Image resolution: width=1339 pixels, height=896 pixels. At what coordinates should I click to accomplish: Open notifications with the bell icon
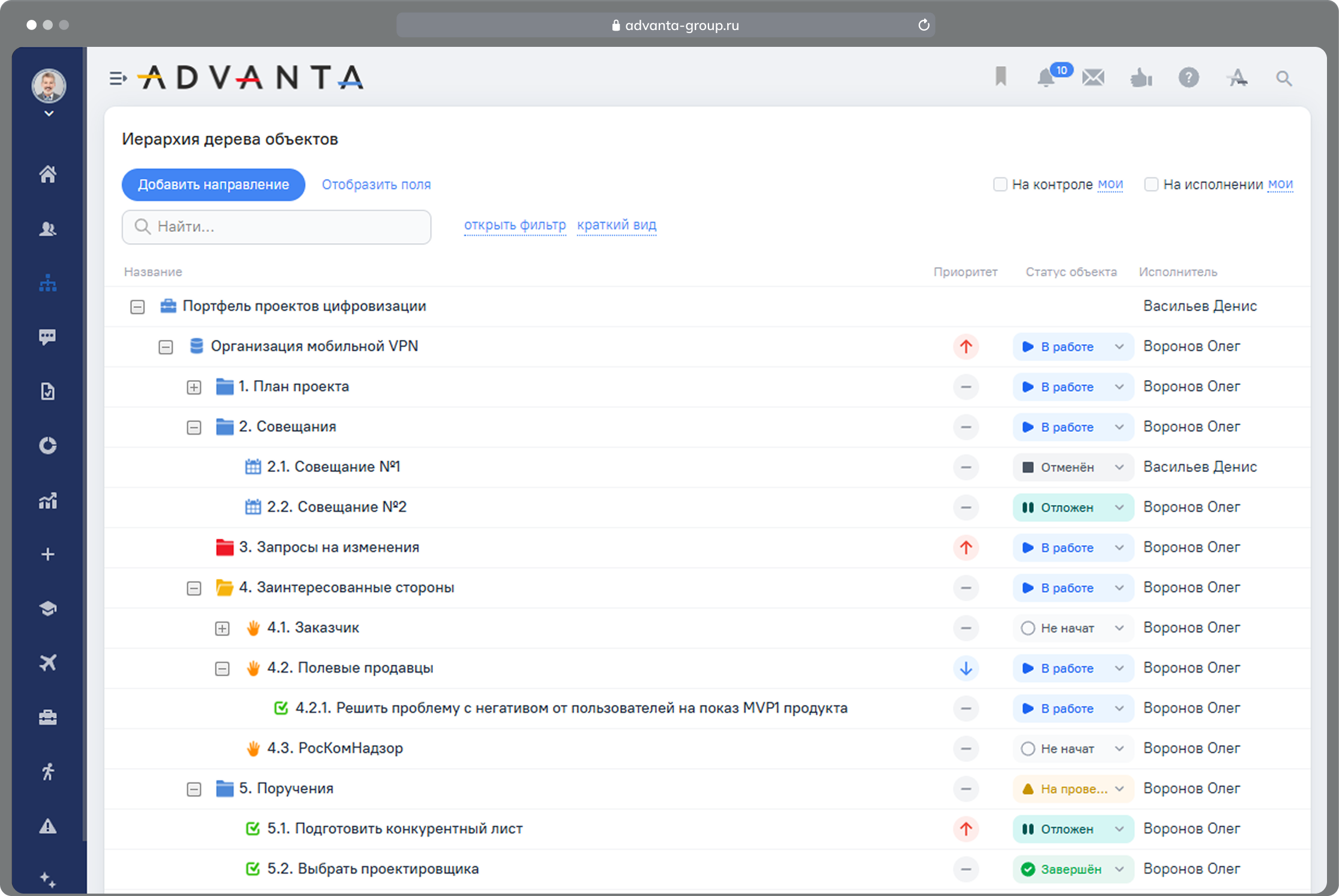click(x=1046, y=78)
